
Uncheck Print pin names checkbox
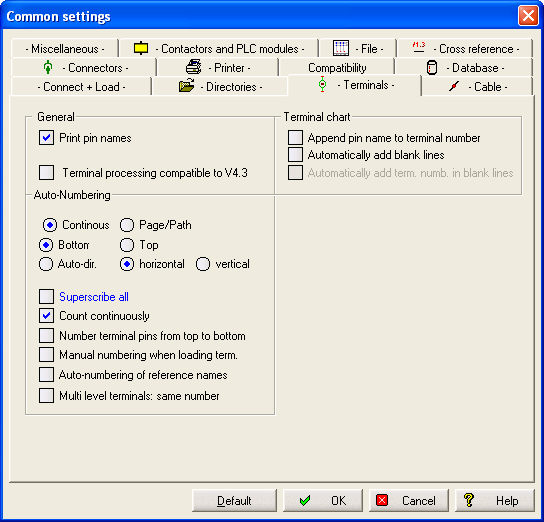(46, 138)
